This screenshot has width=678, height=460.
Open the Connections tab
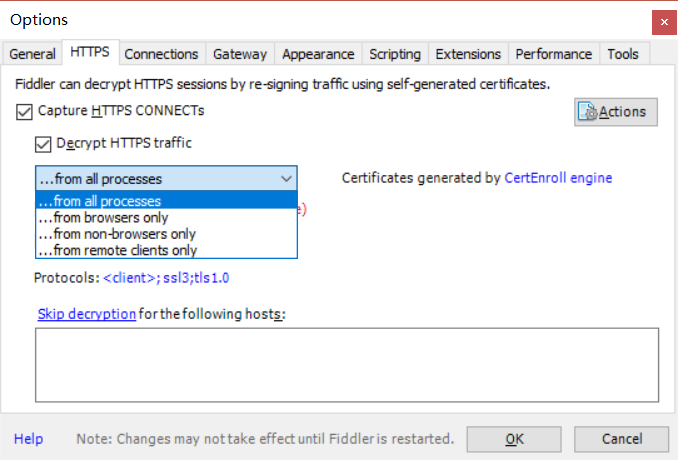click(161, 54)
